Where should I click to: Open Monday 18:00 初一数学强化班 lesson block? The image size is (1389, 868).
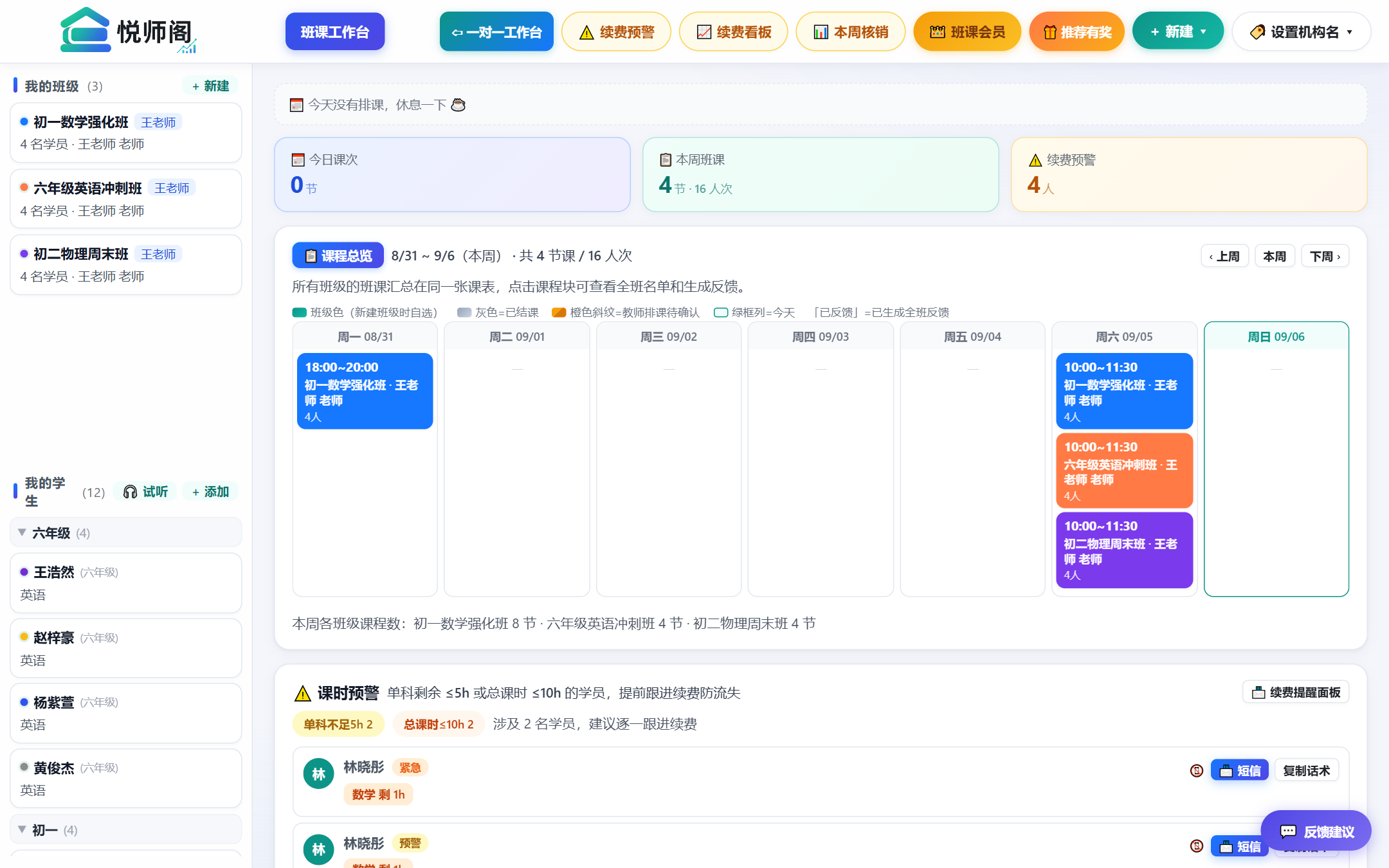(x=365, y=391)
